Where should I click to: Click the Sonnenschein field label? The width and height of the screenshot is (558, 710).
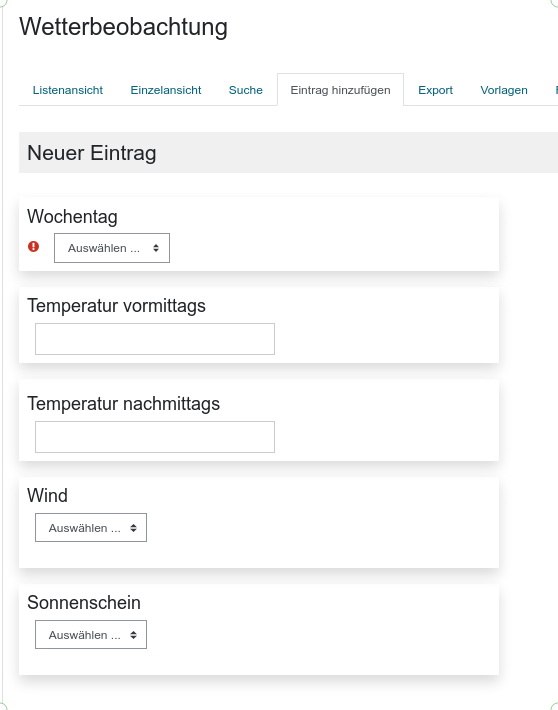pyautogui.click(x=84, y=603)
